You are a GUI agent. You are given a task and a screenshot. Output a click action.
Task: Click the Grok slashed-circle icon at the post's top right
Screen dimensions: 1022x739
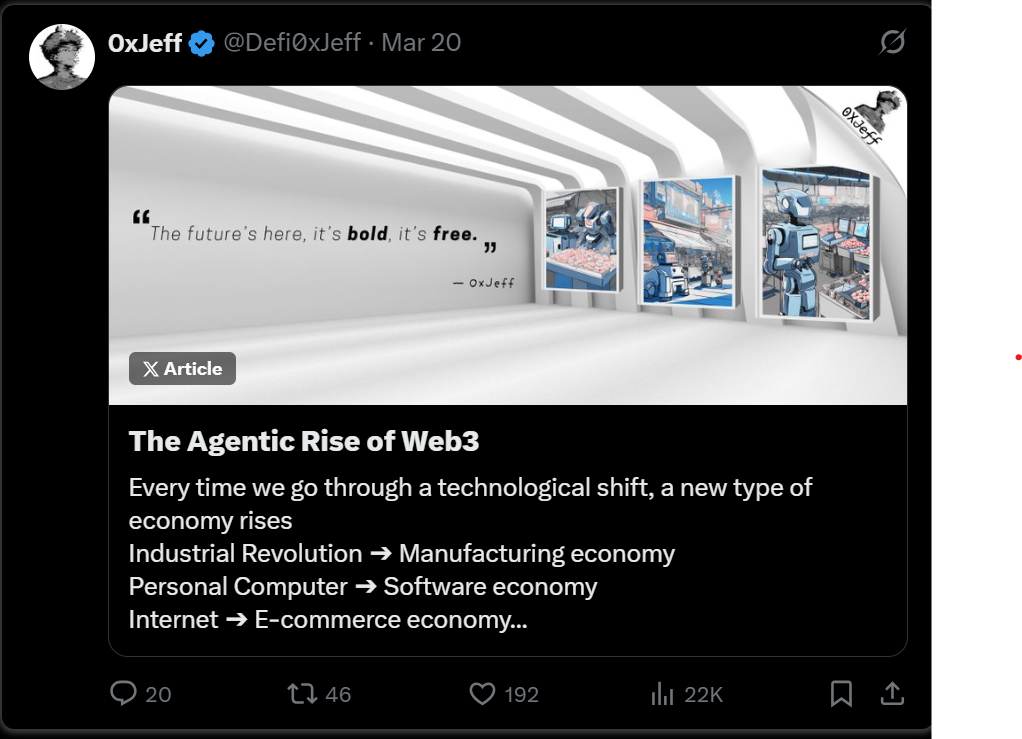point(892,42)
